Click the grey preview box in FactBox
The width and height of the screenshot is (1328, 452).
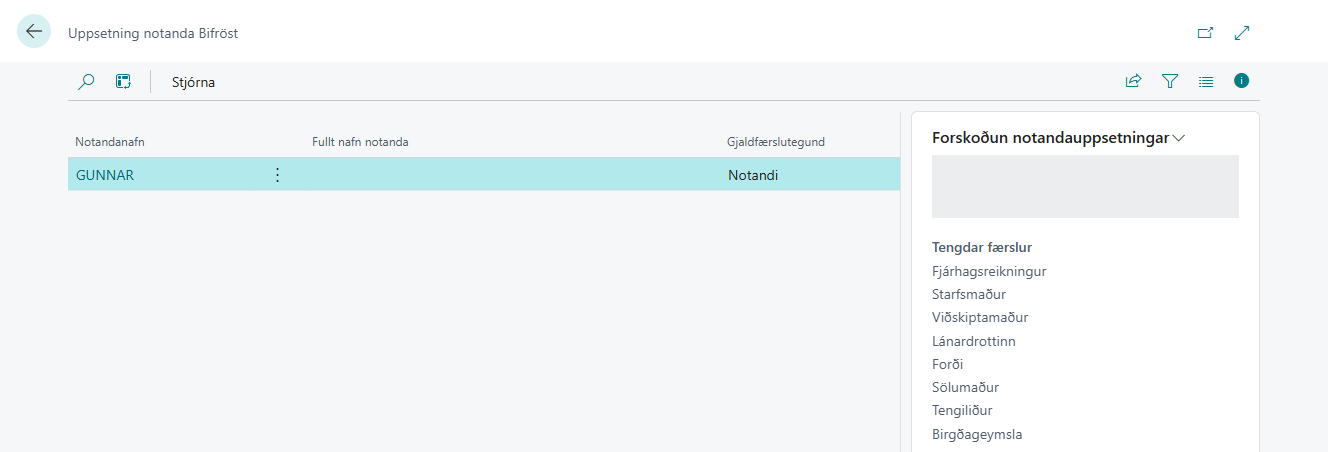pos(1085,186)
